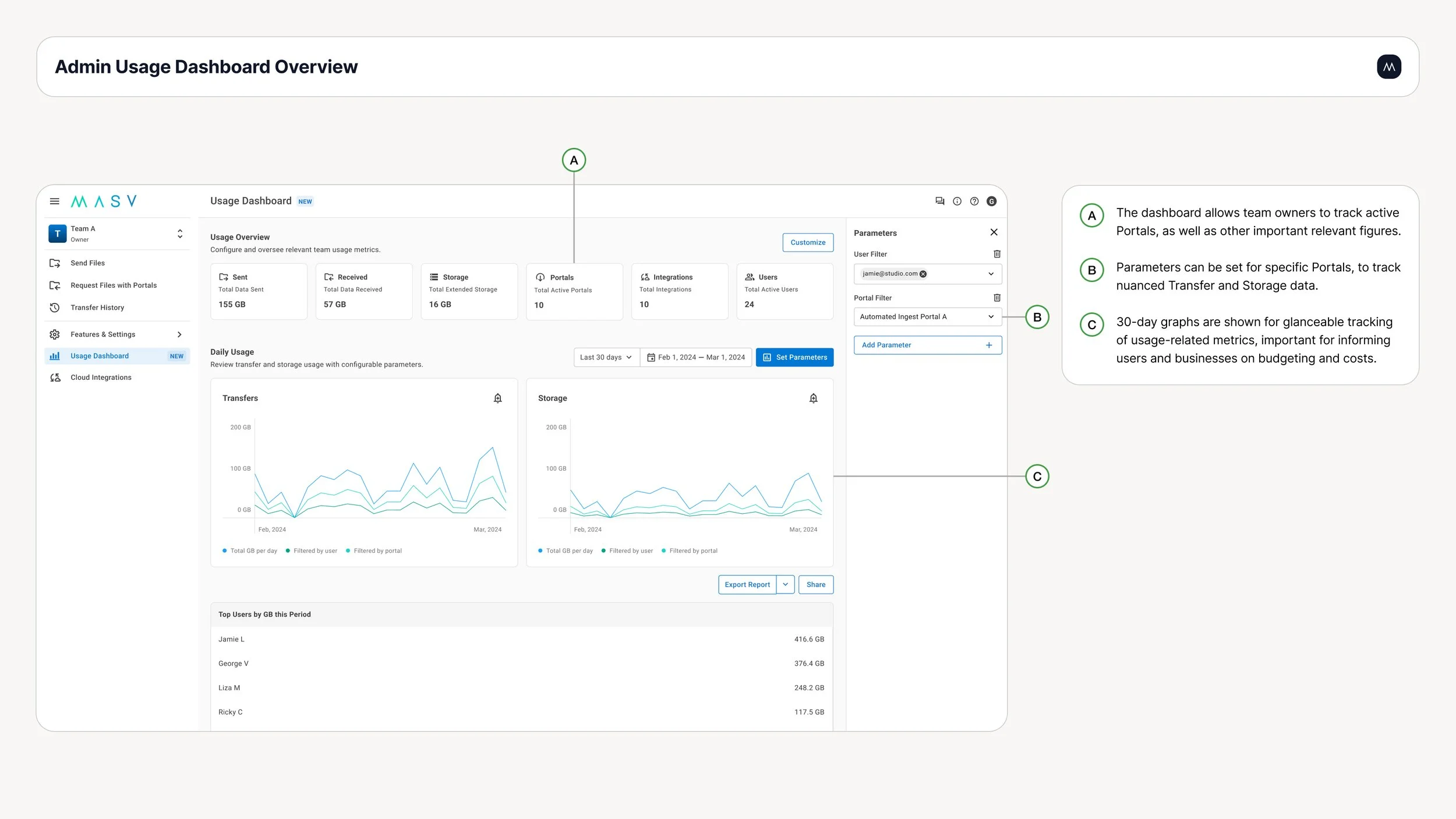Toggle 'Total GB per day' on Storage chart

point(565,550)
